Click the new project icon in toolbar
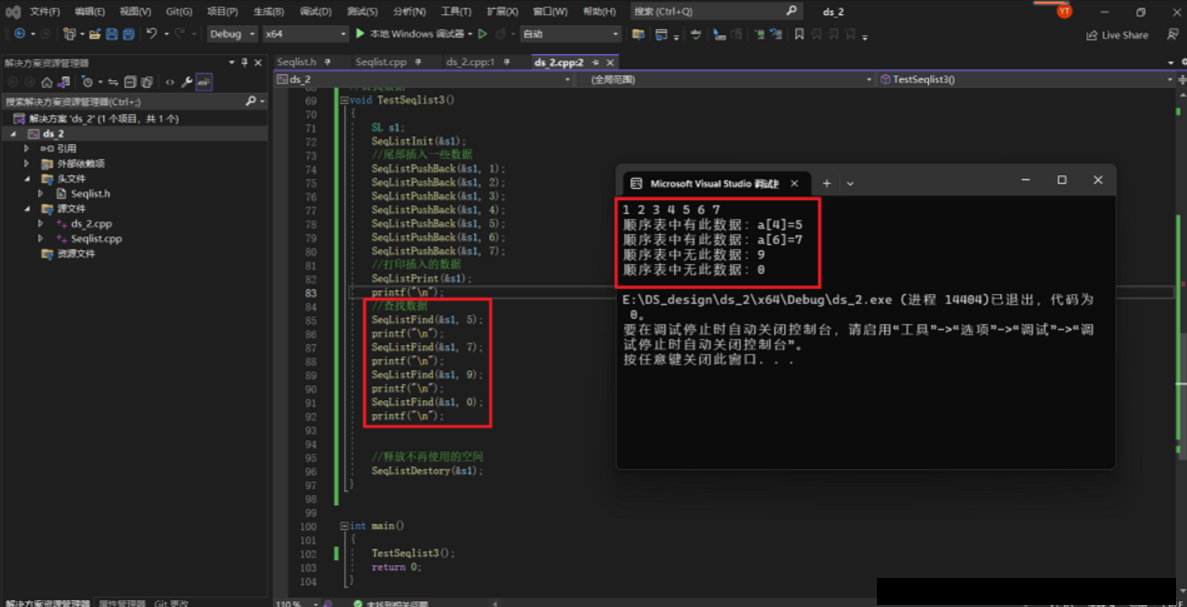Image resolution: width=1187 pixels, height=607 pixels. point(69,34)
